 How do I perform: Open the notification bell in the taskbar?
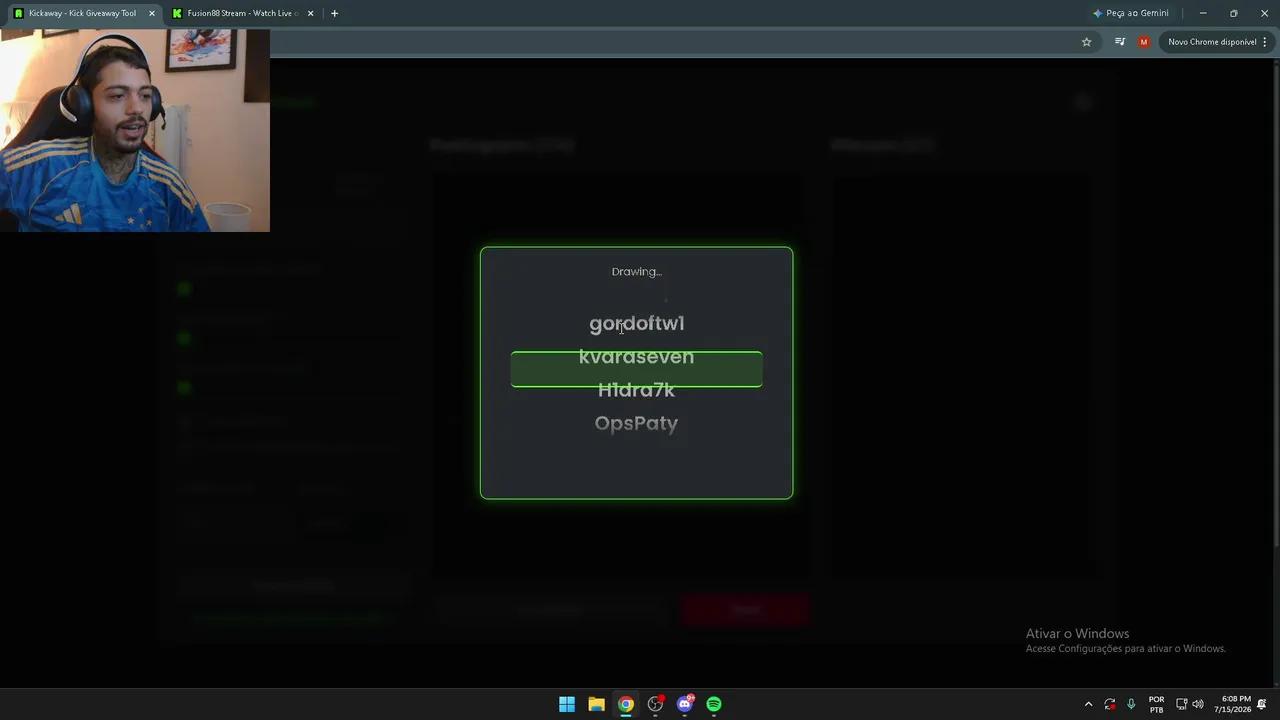[1263, 704]
